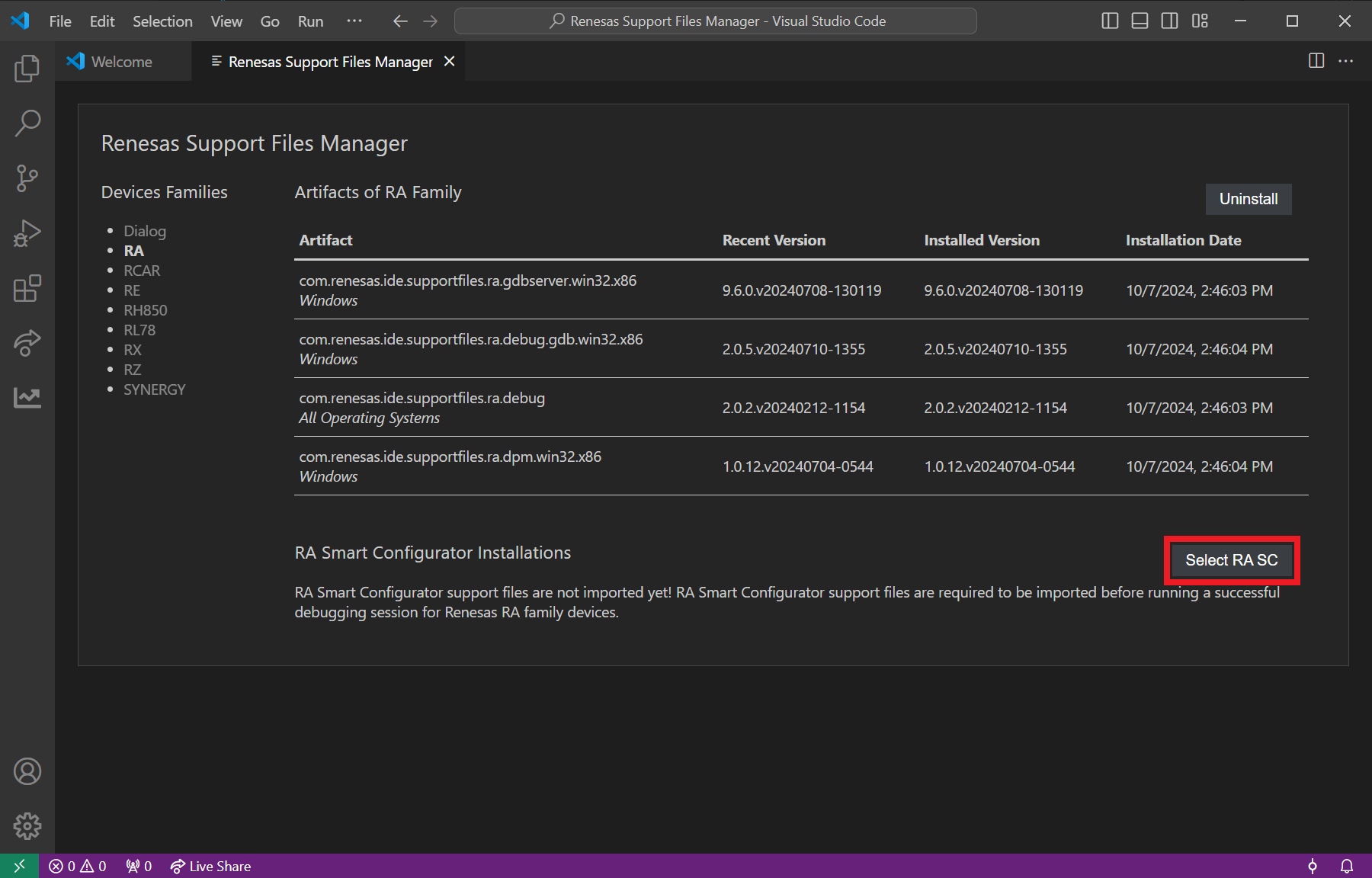Toggle the primary side bar layout icon
Image resolution: width=1372 pixels, height=878 pixels.
(x=1110, y=21)
